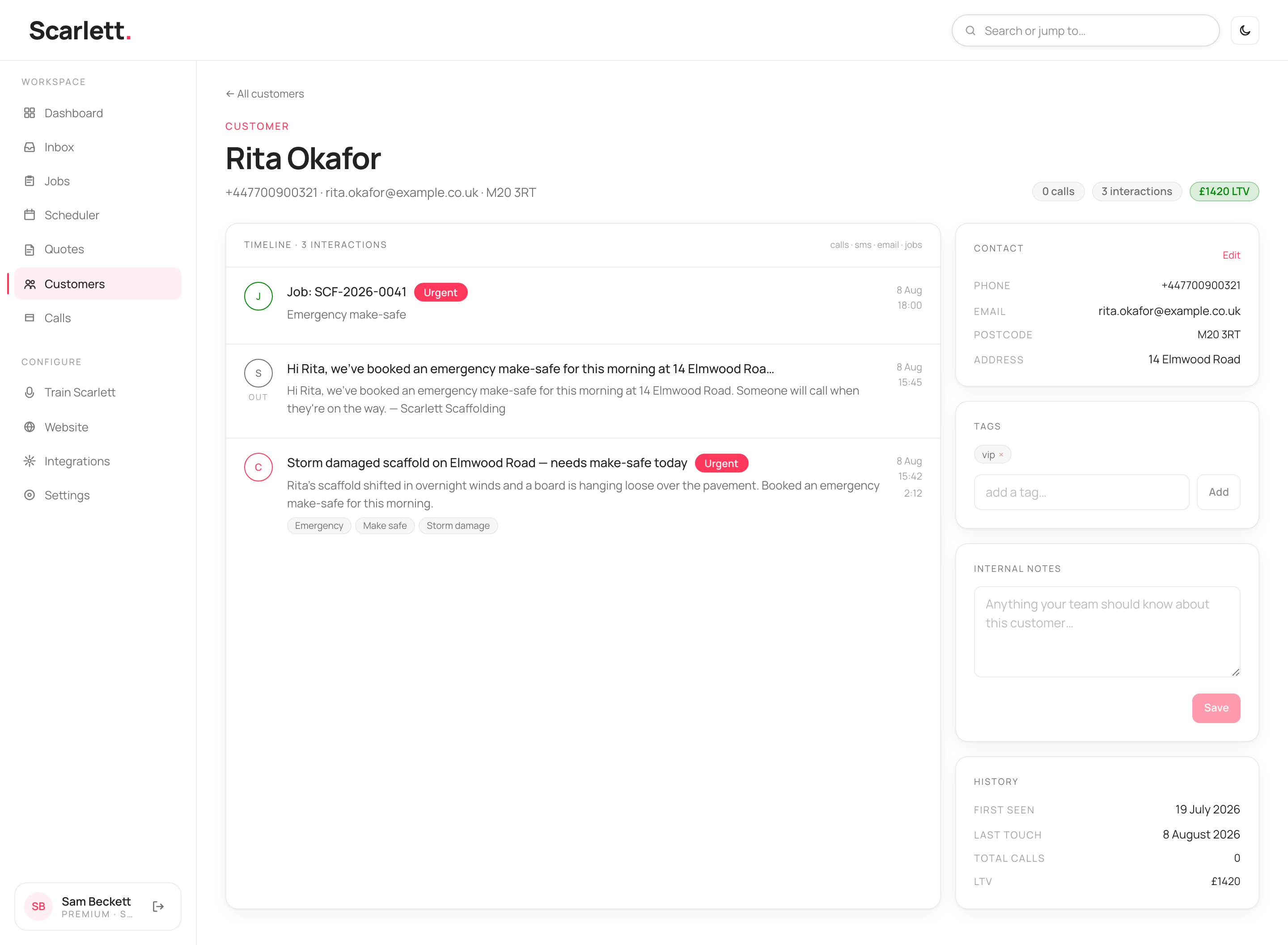Open Integrations in the sidebar
The image size is (1288, 945).
tap(98, 461)
